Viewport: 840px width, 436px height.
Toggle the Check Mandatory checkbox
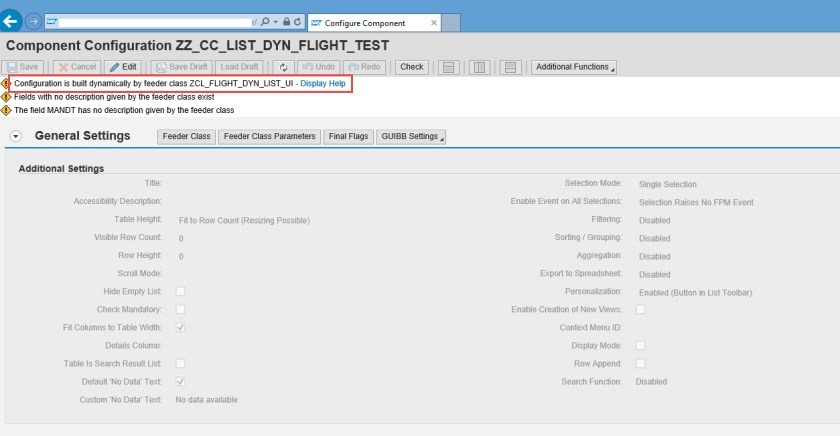tap(181, 310)
